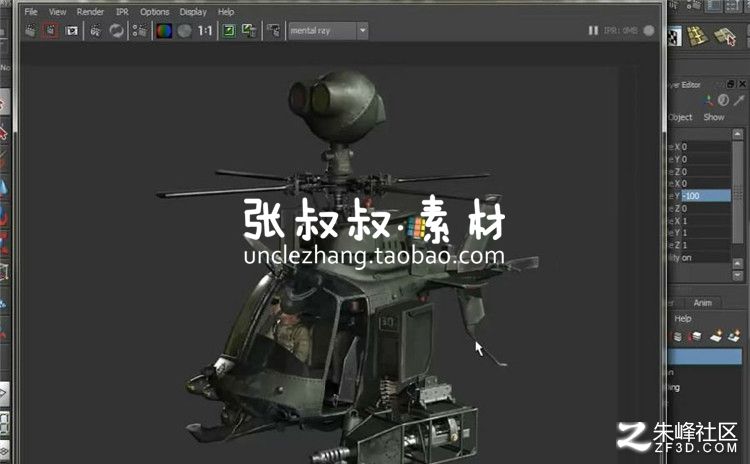This screenshot has height=464, width=750.
Task: Click the Redo Previous Render clapperboard icon
Action: tap(31, 31)
